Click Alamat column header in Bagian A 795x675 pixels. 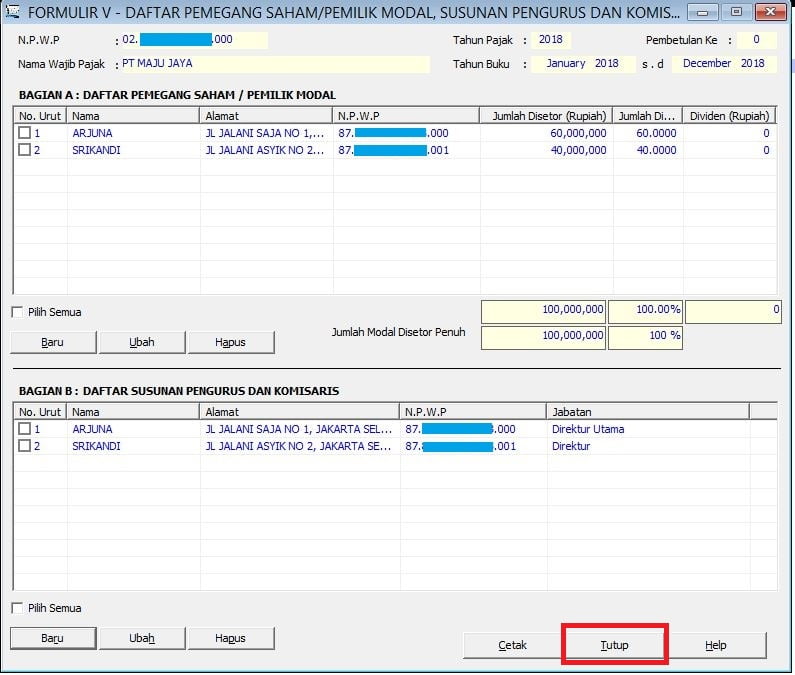266,116
